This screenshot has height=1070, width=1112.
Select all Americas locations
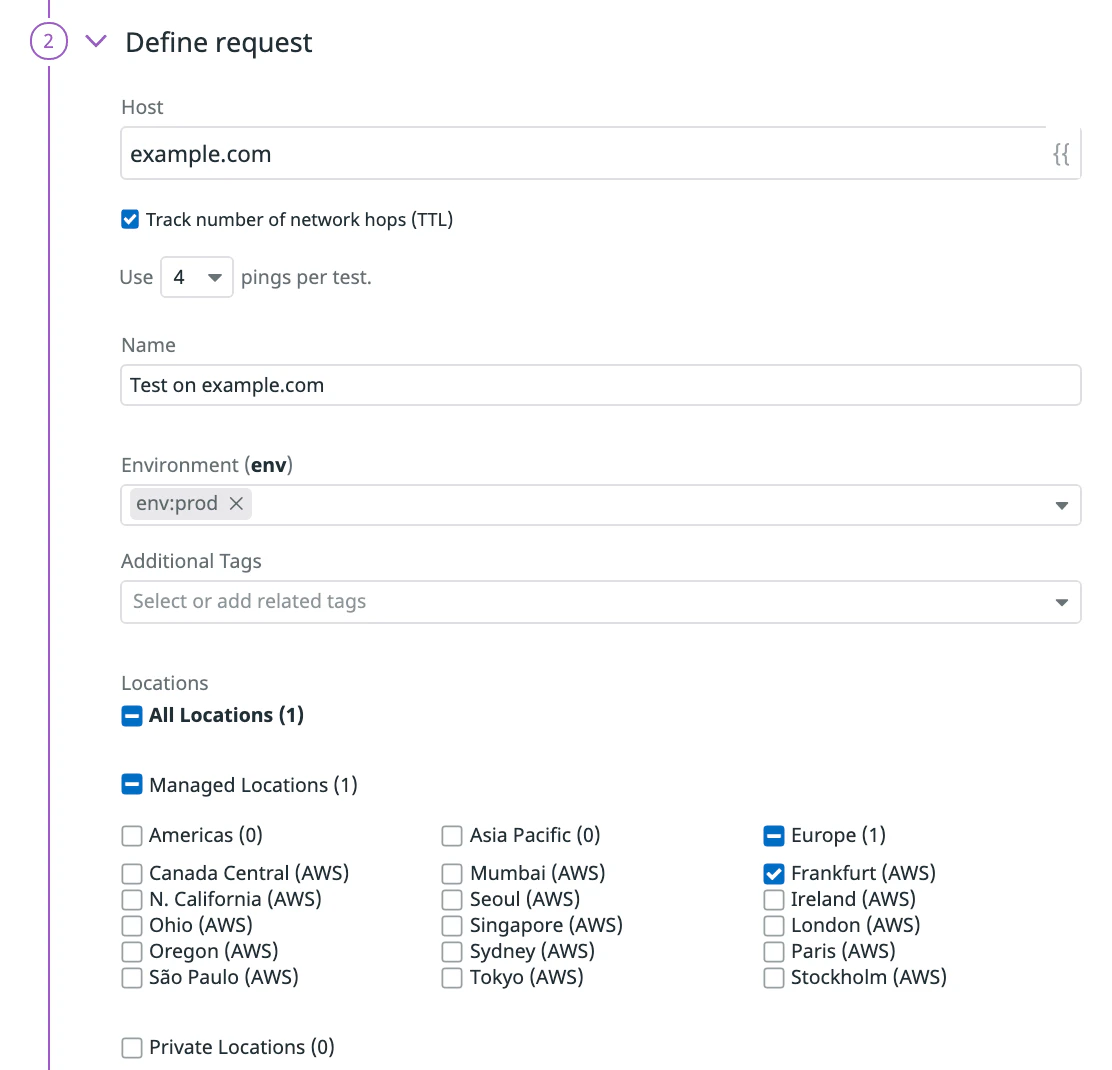pos(132,835)
